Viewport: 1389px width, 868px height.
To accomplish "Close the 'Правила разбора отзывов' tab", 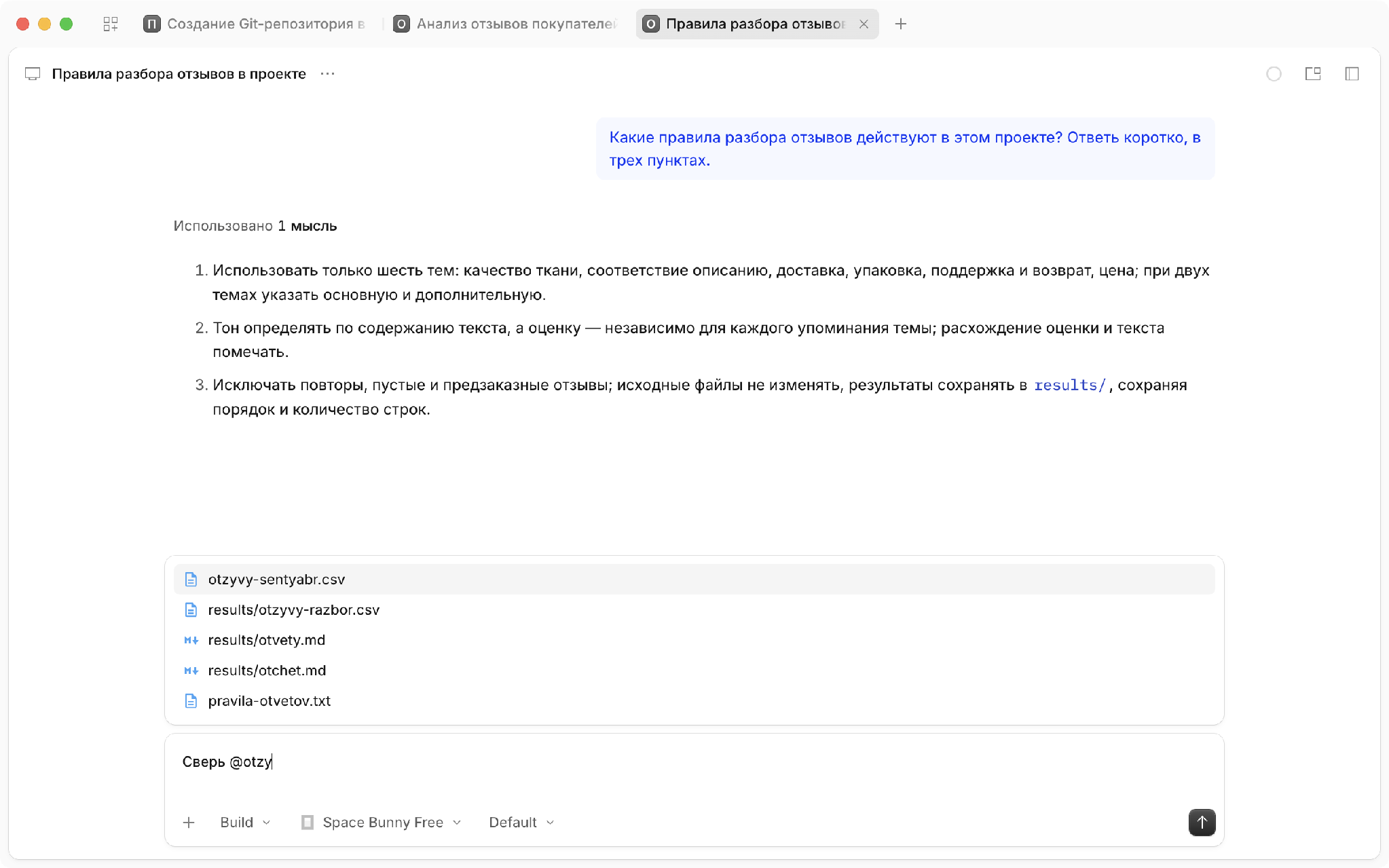I will 864,24.
